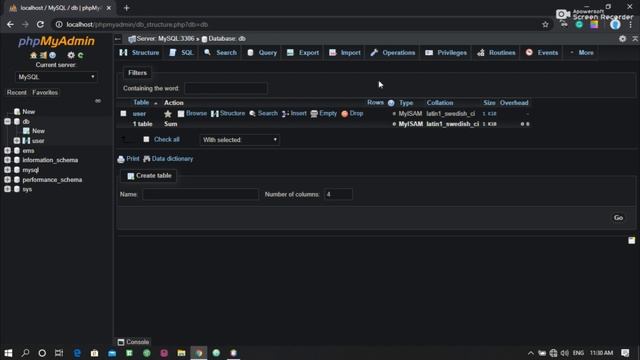Expand the ems database node
640x360 pixels.
tap(7, 150)
